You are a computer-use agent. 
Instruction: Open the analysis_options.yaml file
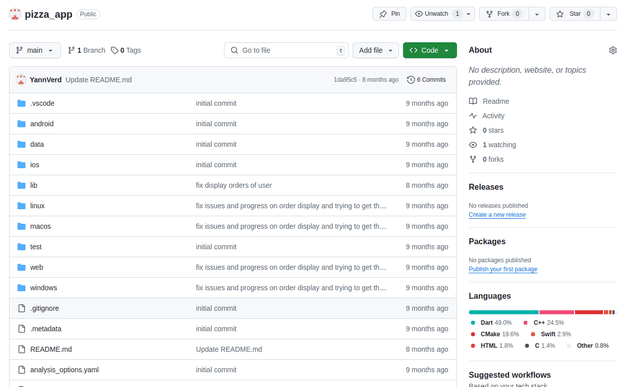64,370
